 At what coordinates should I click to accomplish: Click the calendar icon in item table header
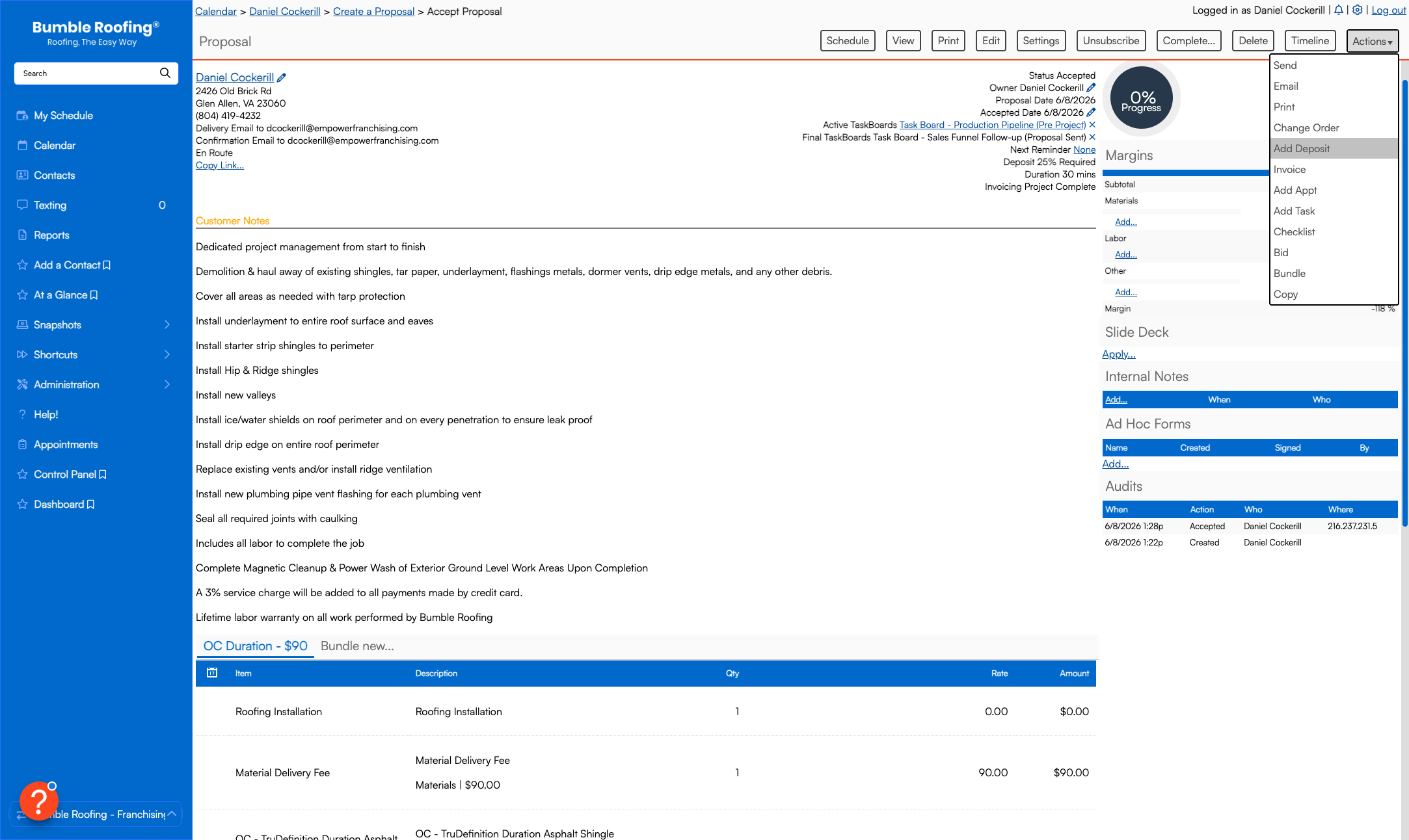pyautogui.click(x=212, y=673)
